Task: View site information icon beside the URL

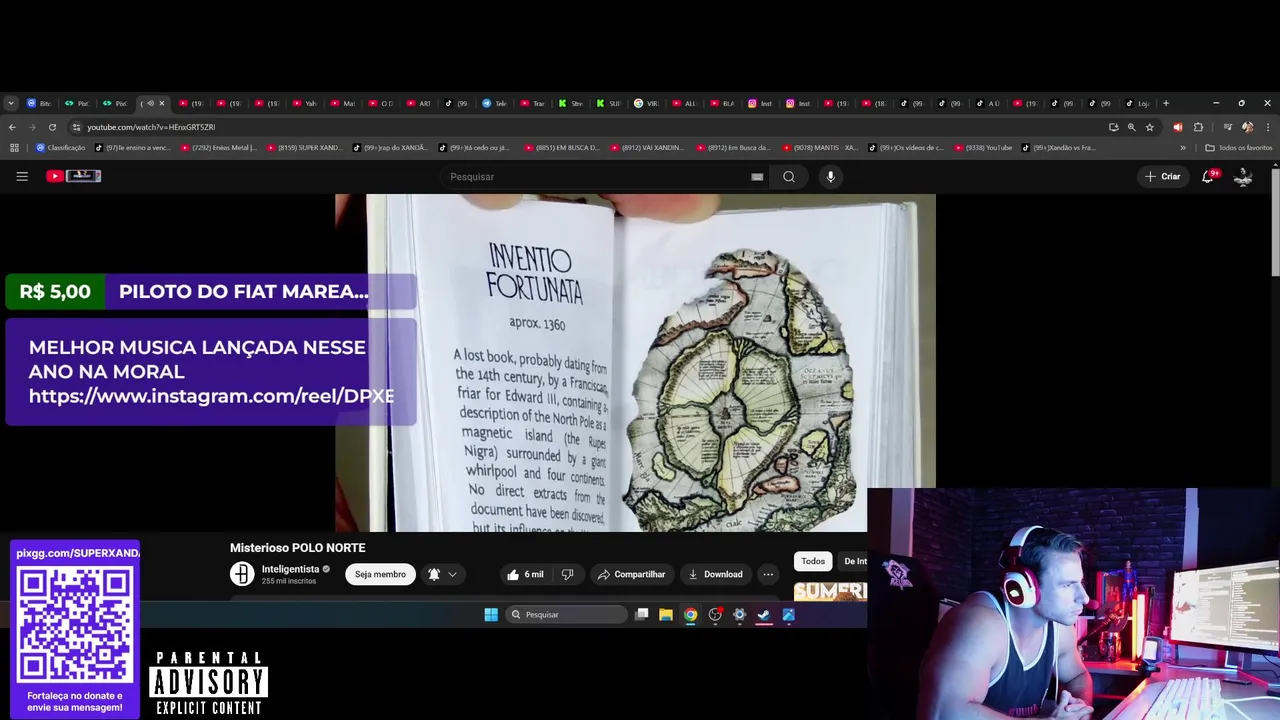Action: point(76,127)
